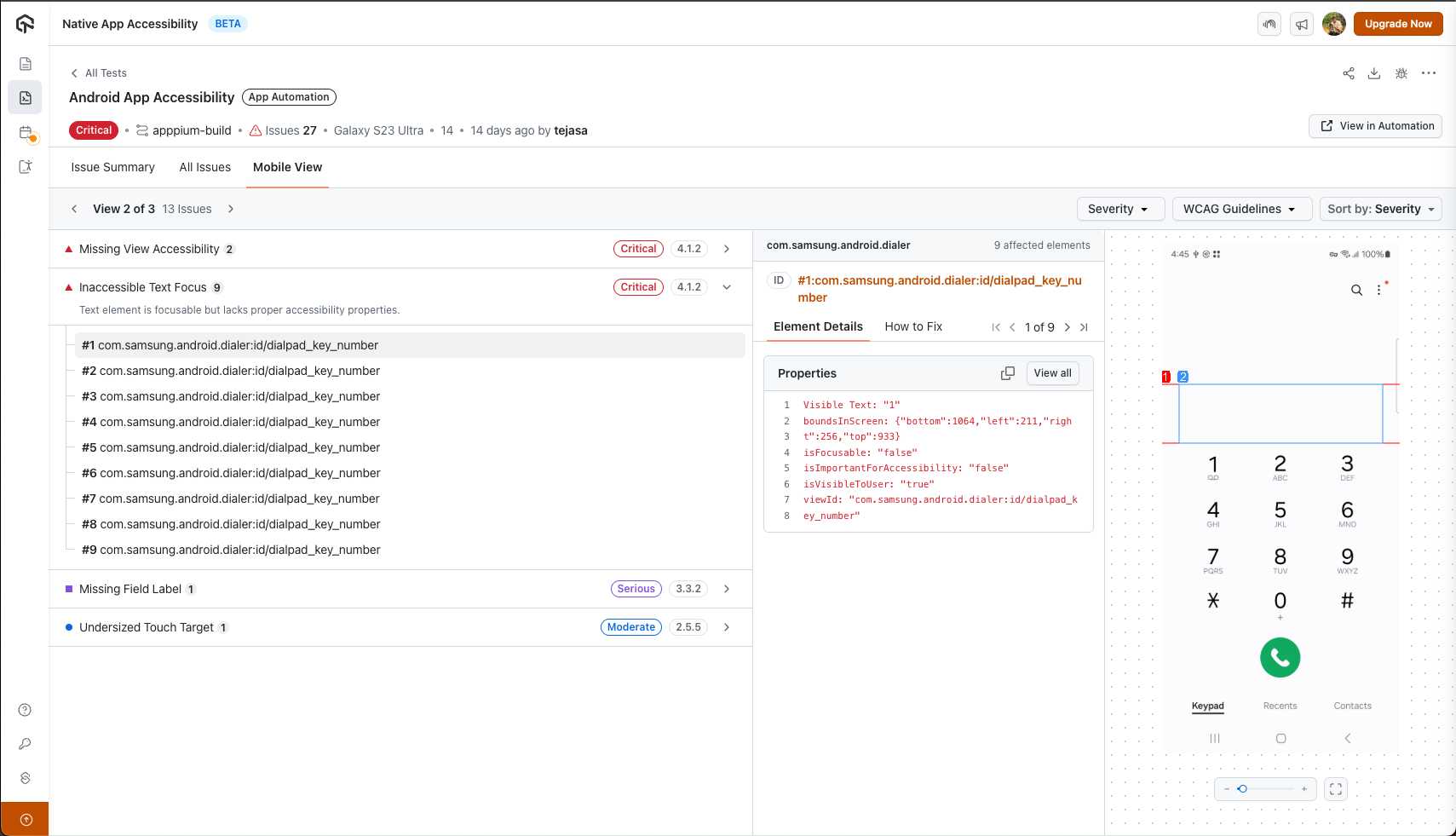Image resolution: width=1456 pixels, height=836 pixels.
Task: Copy properties using the copy icon
Action: [1007, 373]
